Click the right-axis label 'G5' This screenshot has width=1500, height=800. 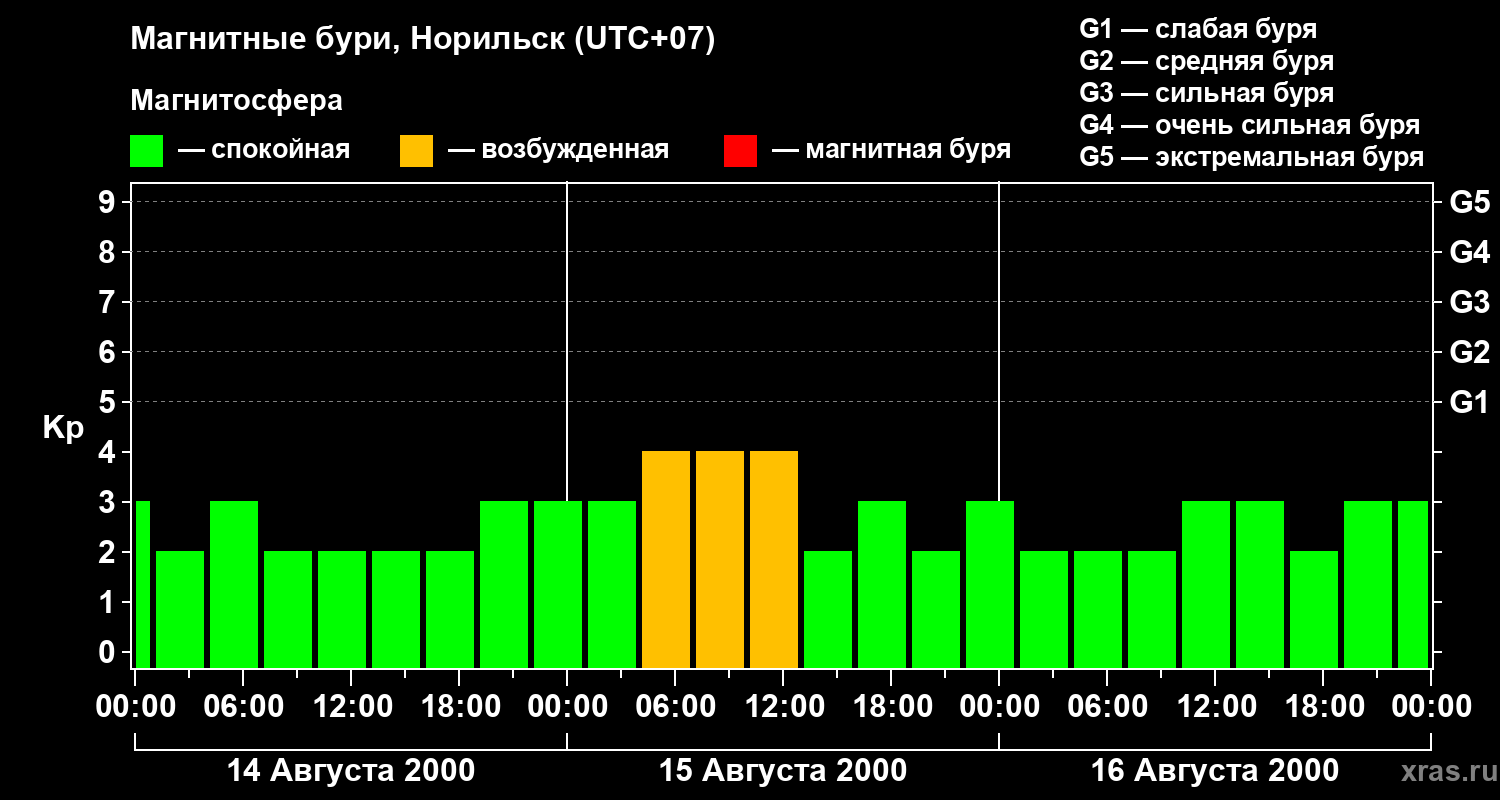1469,202
